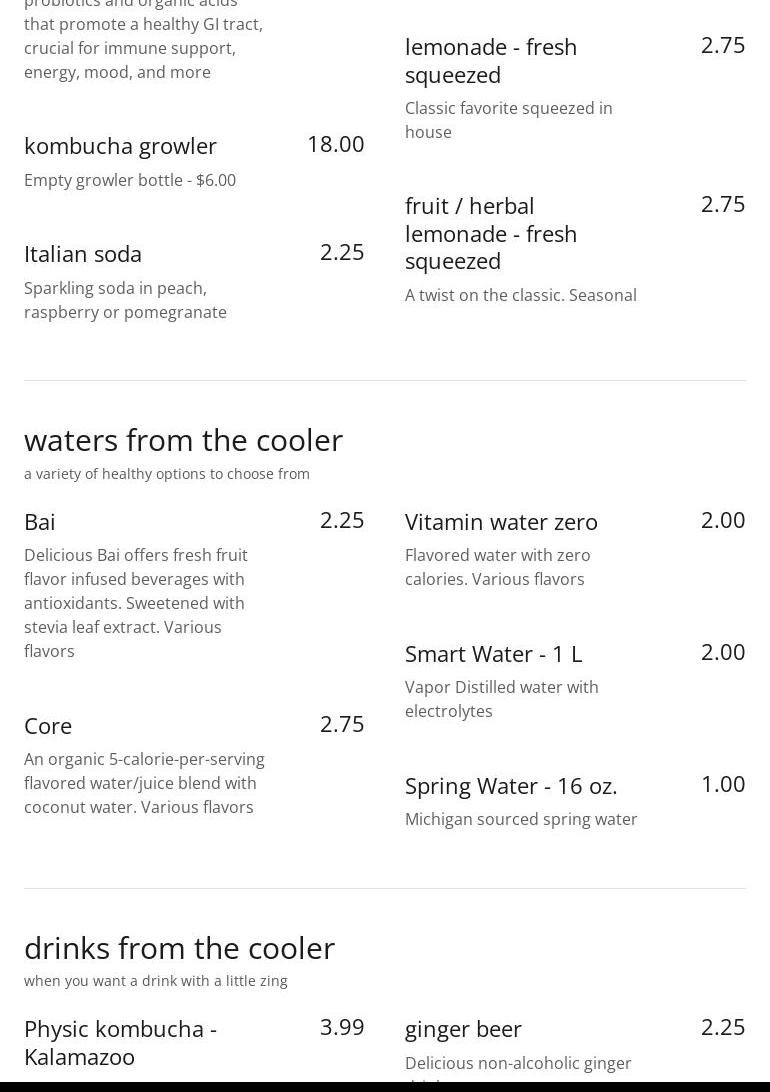Open the lemonade - fresh squeezed item
Screen dimensions: 770x1092
tap(490, 60)
